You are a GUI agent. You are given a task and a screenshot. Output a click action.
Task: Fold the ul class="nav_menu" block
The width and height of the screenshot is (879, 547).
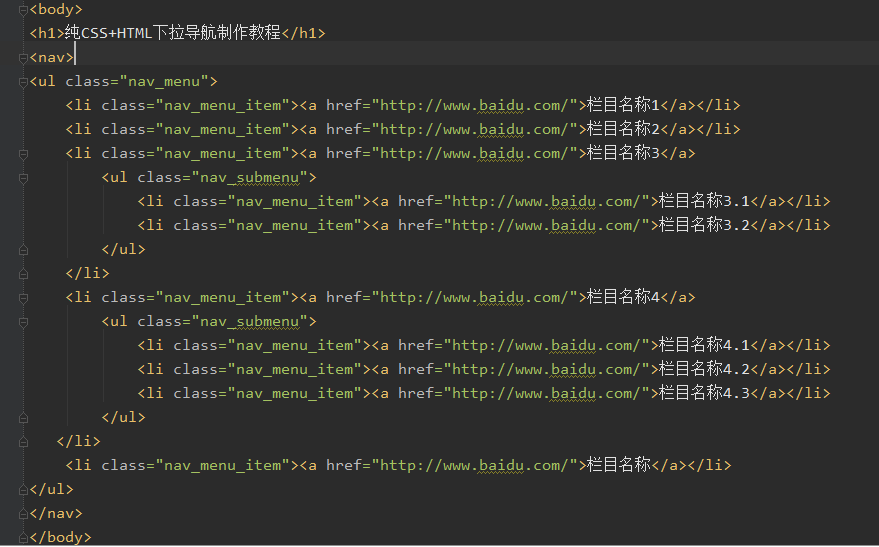[24, 82]
